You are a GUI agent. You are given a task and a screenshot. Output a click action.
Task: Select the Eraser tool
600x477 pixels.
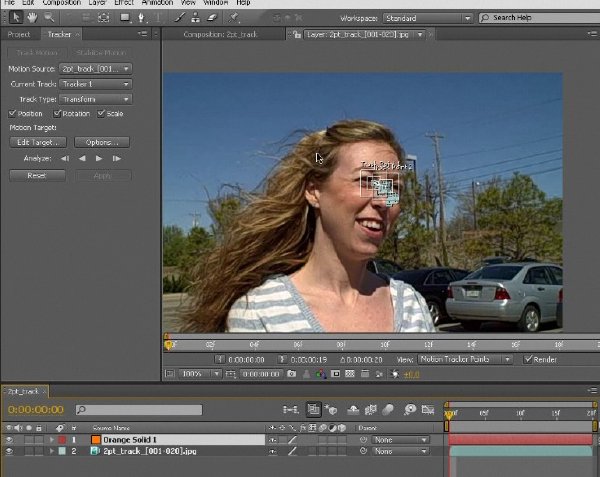click(212, 18)
